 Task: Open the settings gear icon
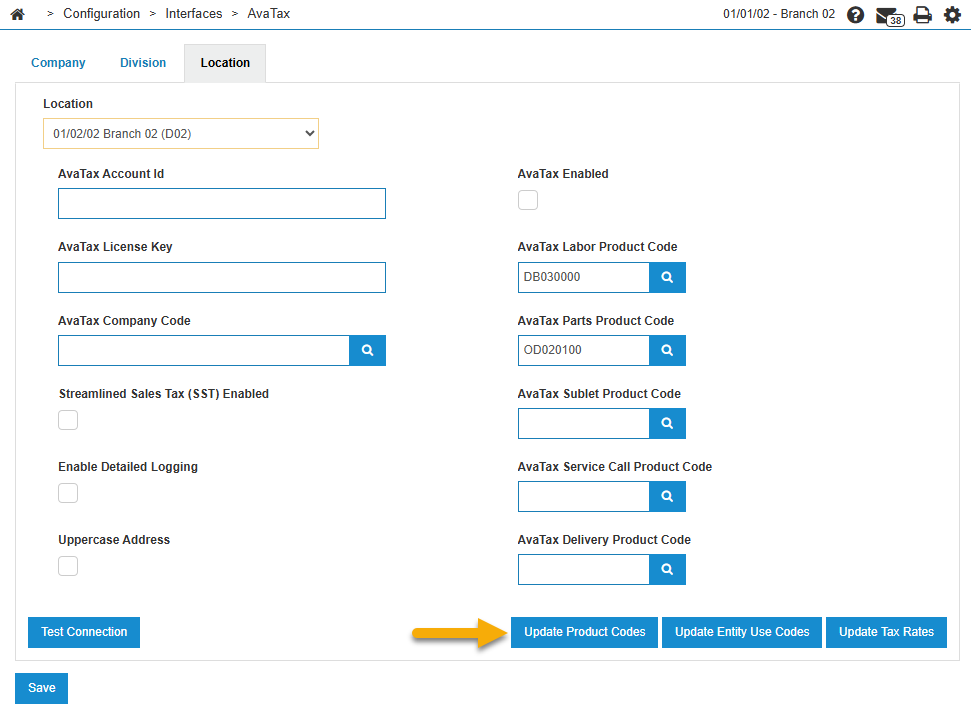point(952,14)
